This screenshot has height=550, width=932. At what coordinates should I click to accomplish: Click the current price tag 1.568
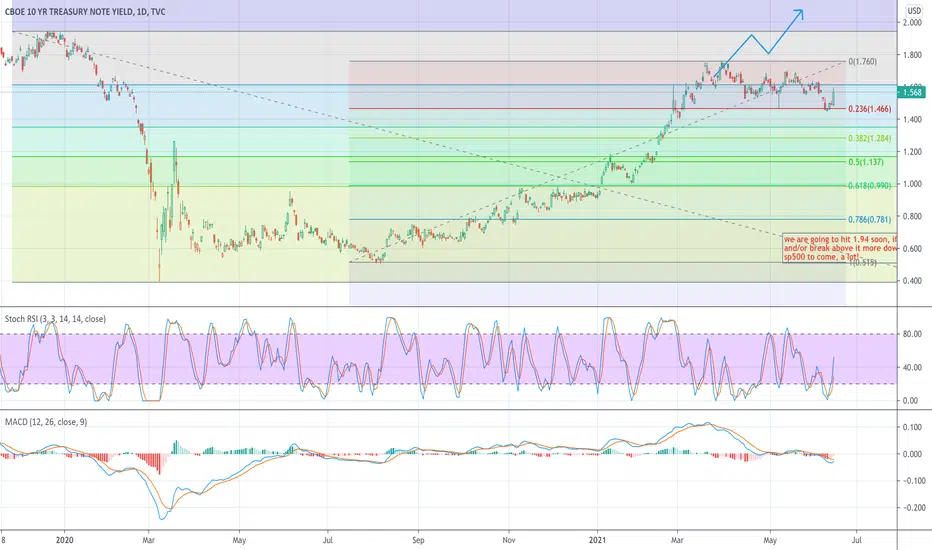tap(911, 92)
